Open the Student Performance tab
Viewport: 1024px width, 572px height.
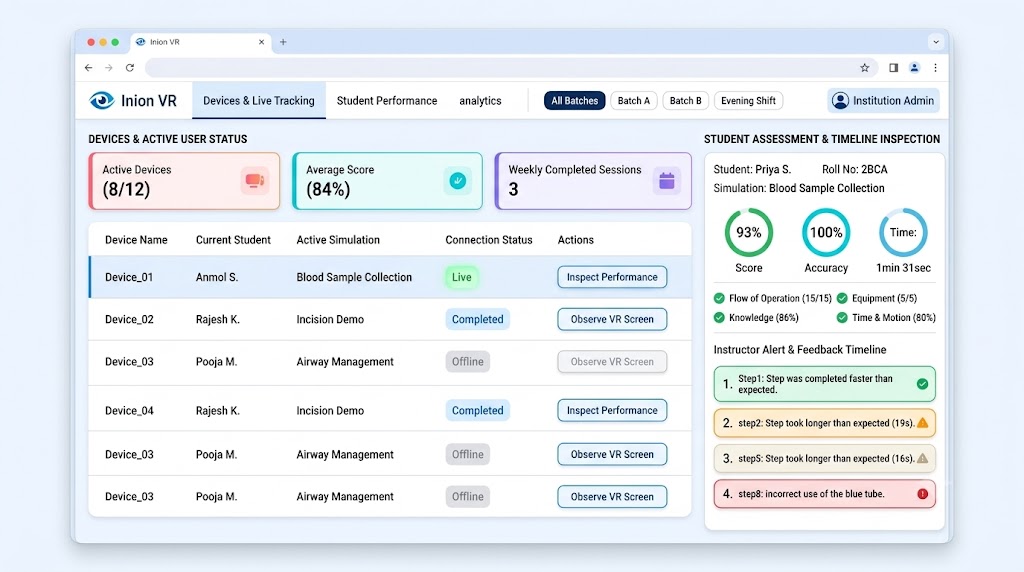click(387, 101)
